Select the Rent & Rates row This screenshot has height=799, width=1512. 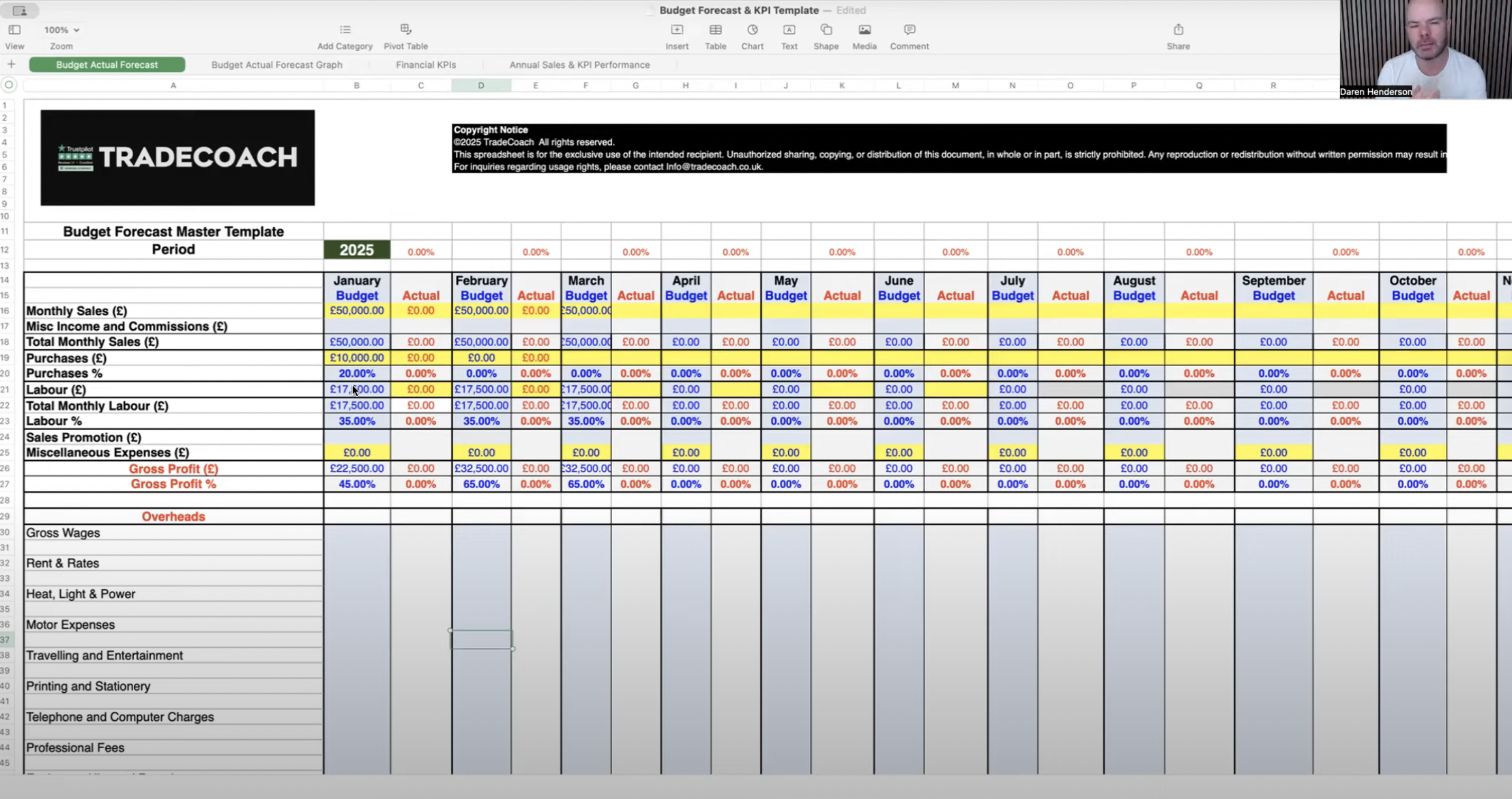click(x=174, y=563)
